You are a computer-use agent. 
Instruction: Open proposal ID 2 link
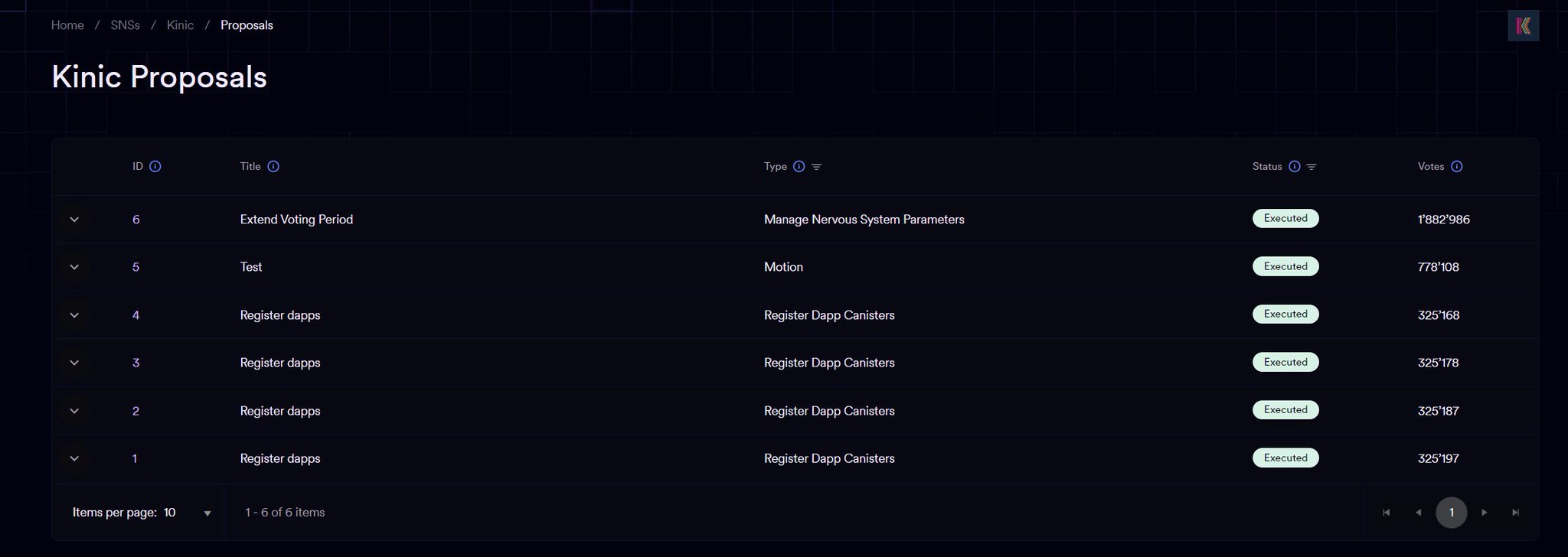click(136, 411)
